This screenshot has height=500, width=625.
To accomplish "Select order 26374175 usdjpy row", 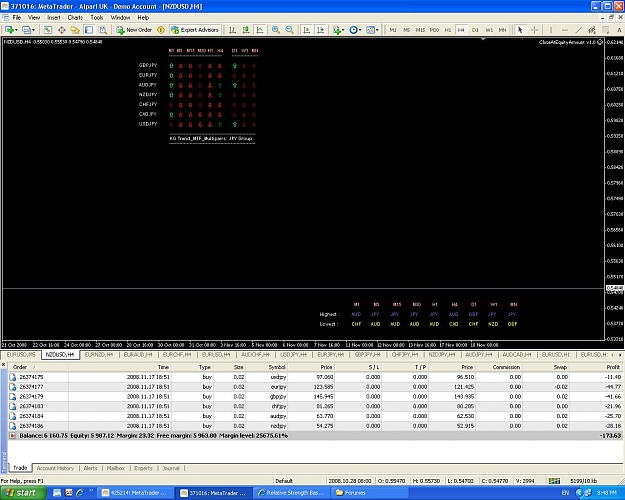I will 315,377.
